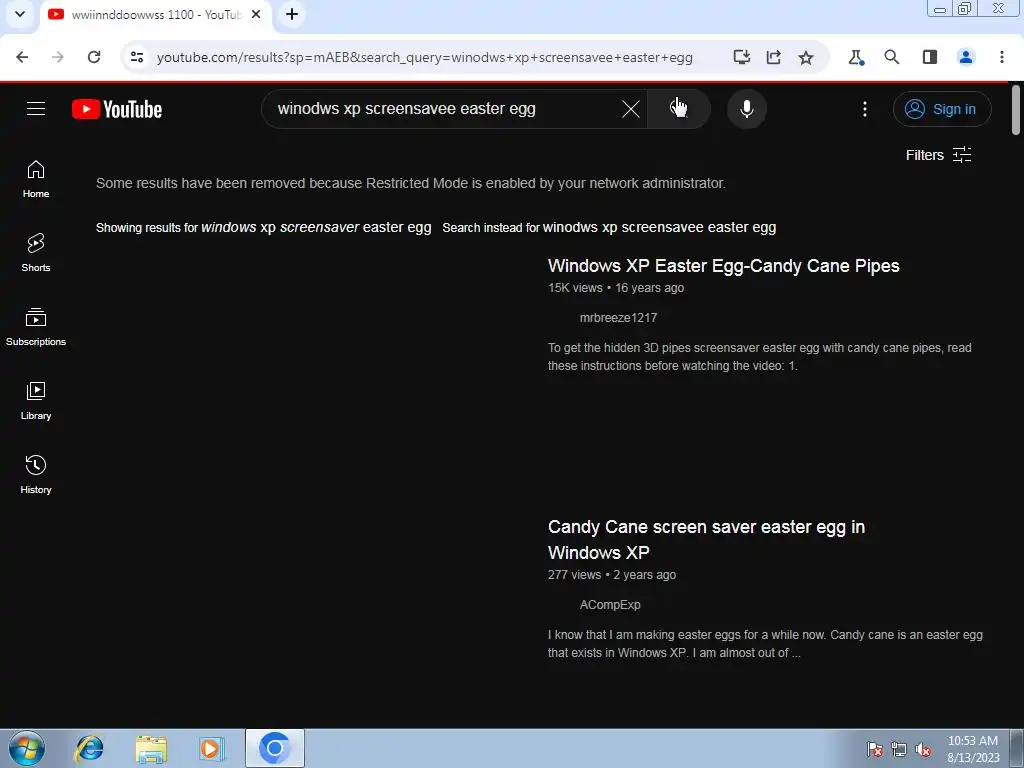This screenshot has width=1024, height=768.
Task: Click the browser toolbar search icon
Action: pyautogui.click(x=892, y=57)
